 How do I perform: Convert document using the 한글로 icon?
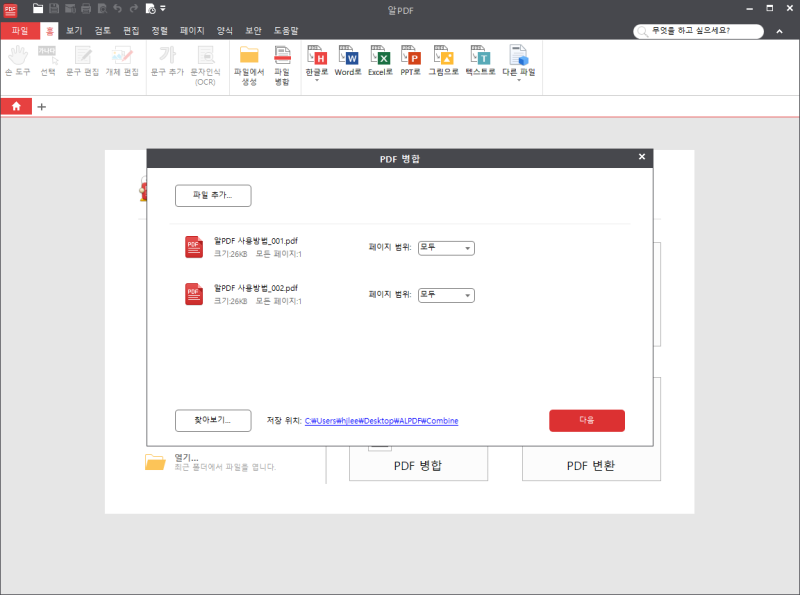point(317,62)
